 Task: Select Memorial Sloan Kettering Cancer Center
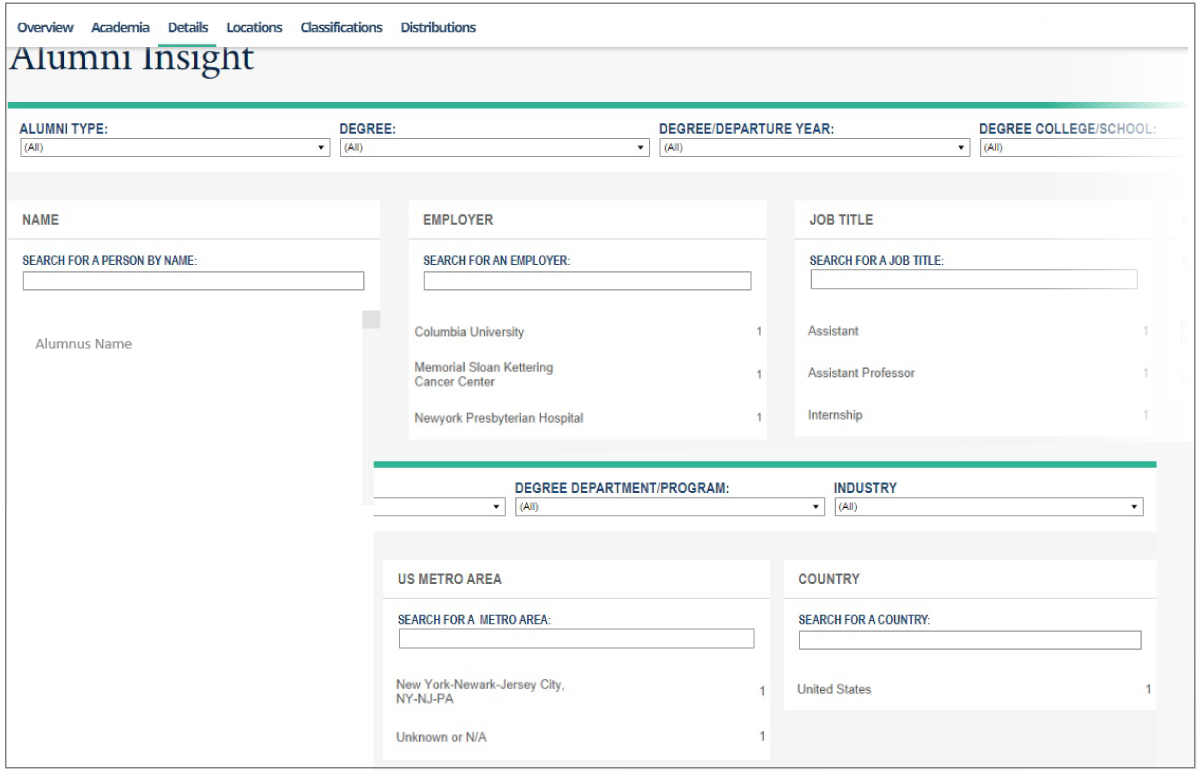click(x=484, y=374)
